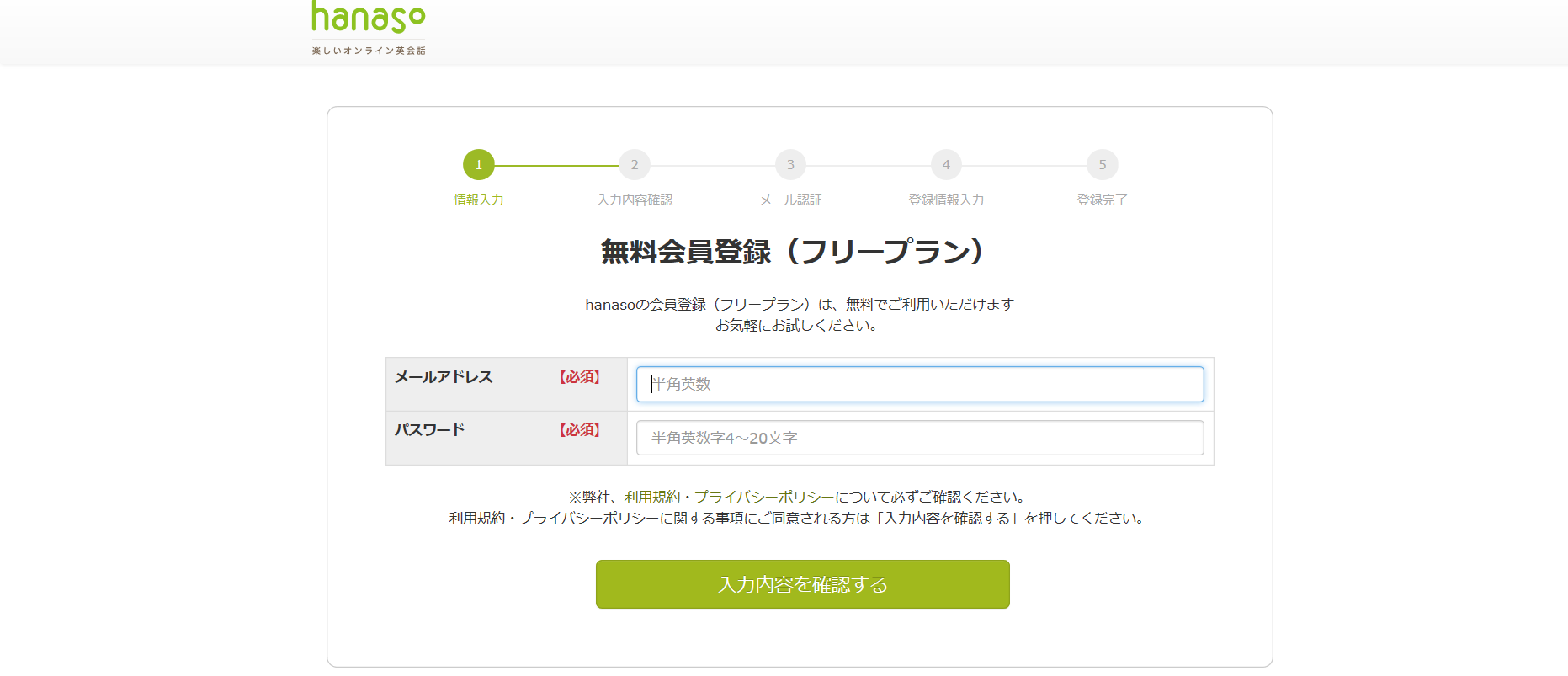Screen dimensions: 1568x676
Task: Click the メールアドレス field label
Action: pos(444,377)
